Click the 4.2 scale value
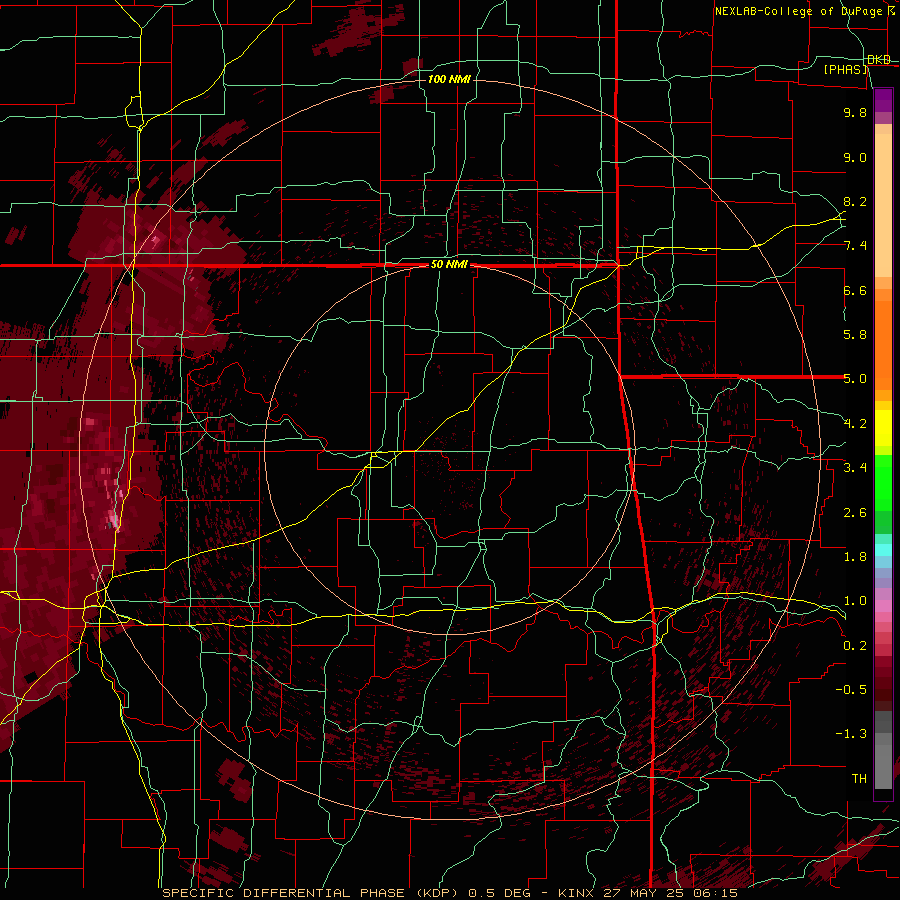 (855, 424)
